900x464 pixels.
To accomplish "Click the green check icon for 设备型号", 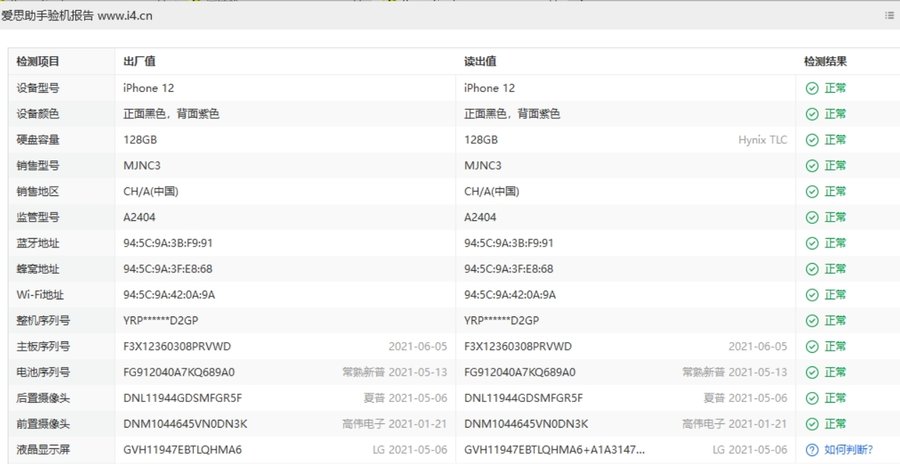I will (812, 88).
